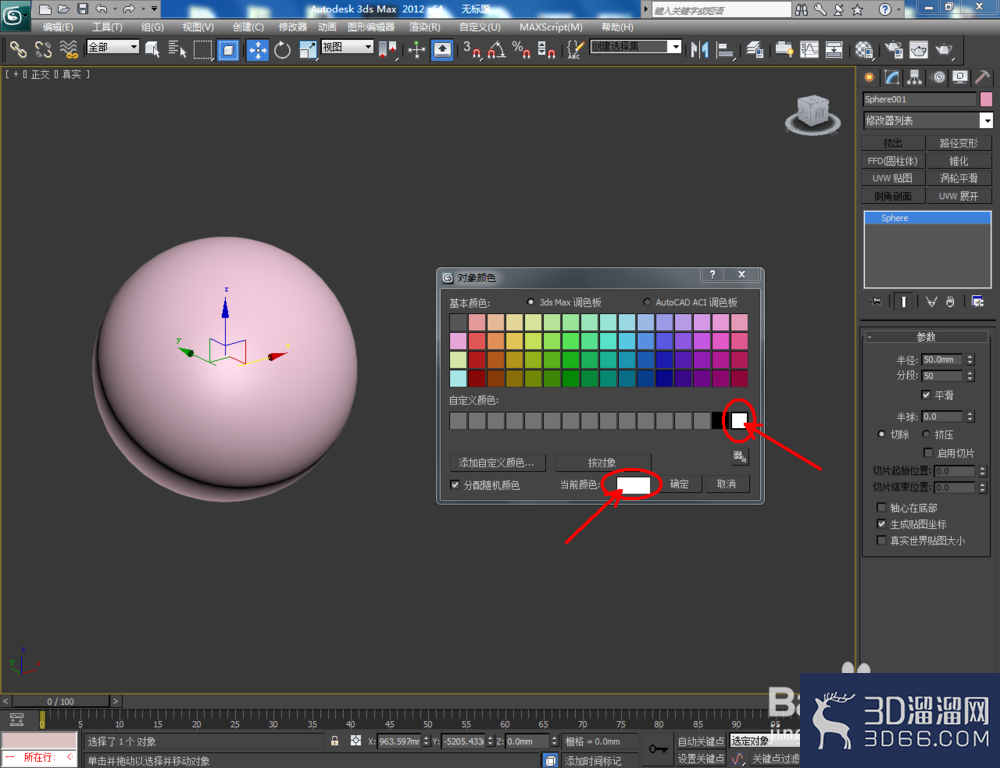Screen dimensions: 1000x768
Task: Open the 视图(V) menu
Action: pyautogui.click(x=198, y=27)
